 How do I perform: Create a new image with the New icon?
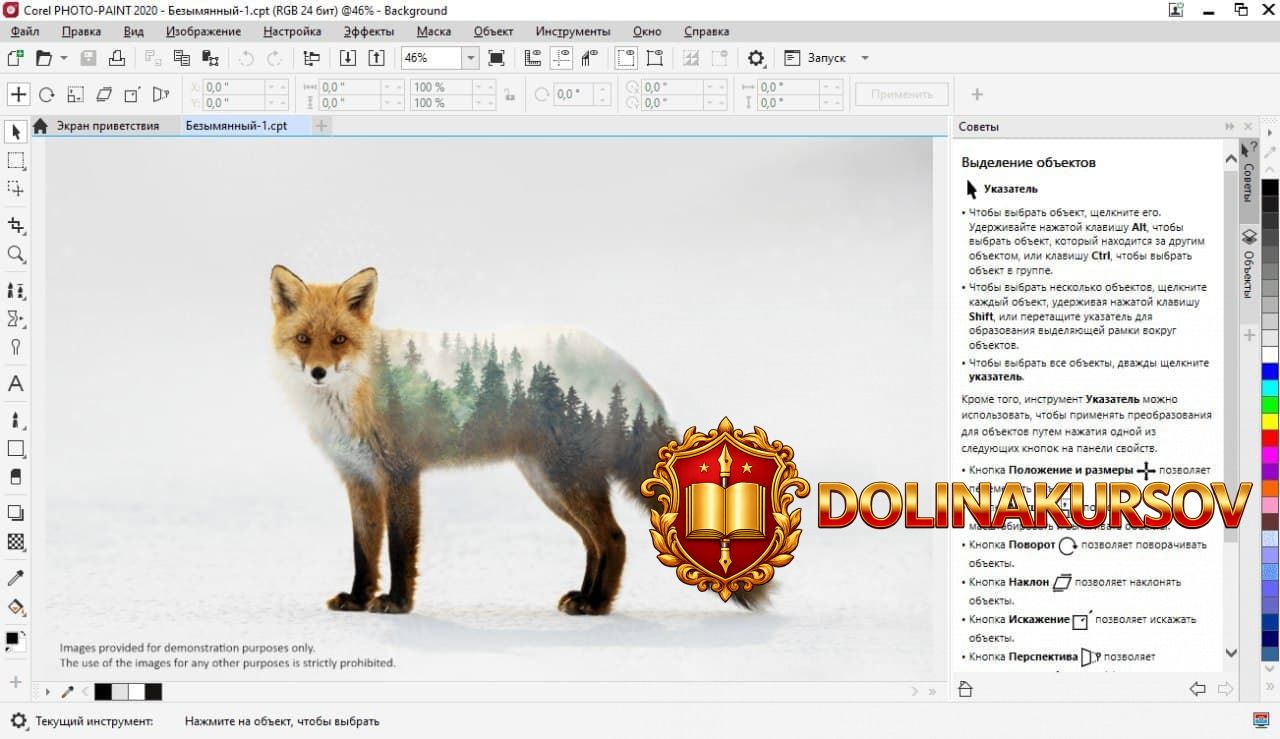tap(14, 57)
